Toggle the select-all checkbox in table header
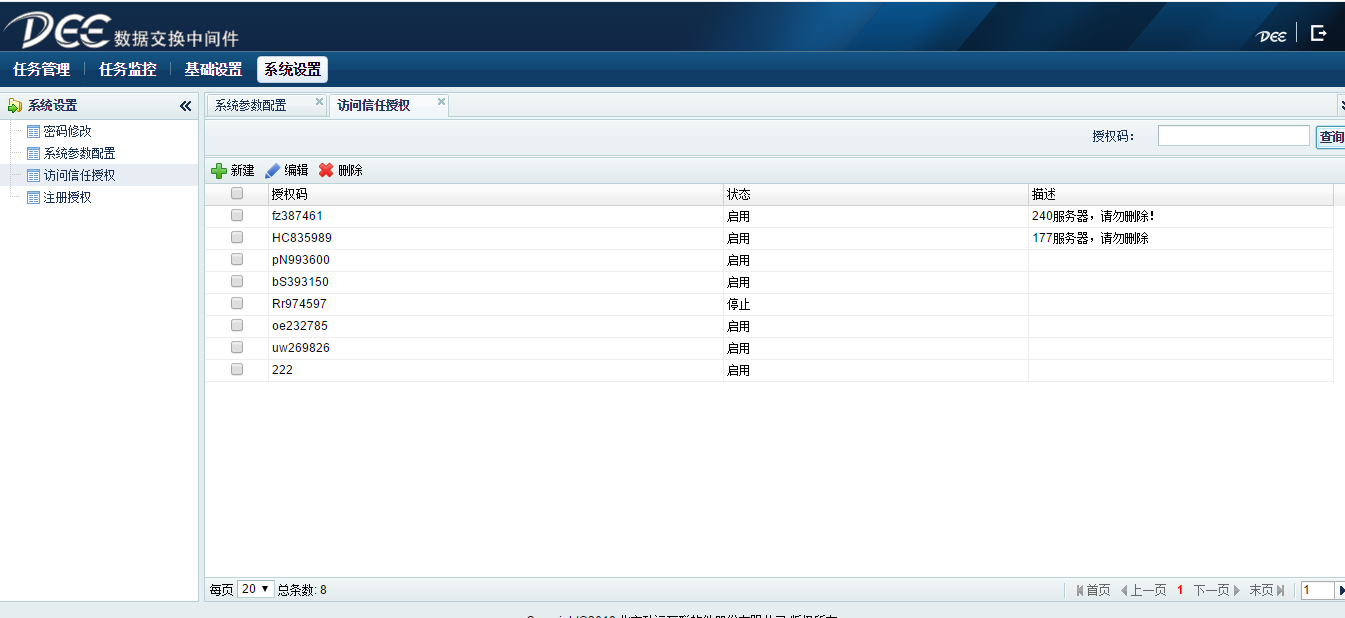 (x=237, y=194)
